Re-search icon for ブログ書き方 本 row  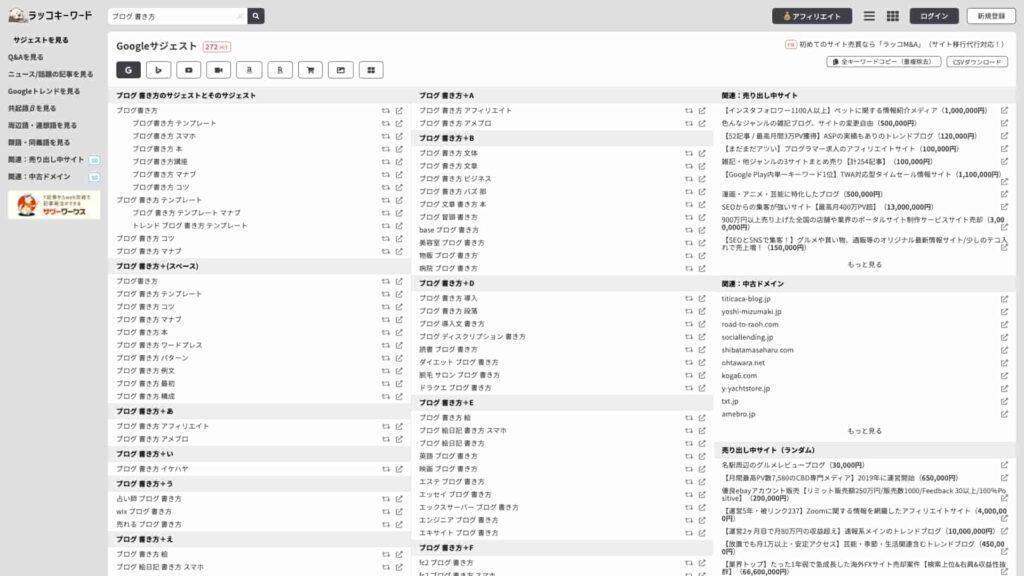point(386,149)
